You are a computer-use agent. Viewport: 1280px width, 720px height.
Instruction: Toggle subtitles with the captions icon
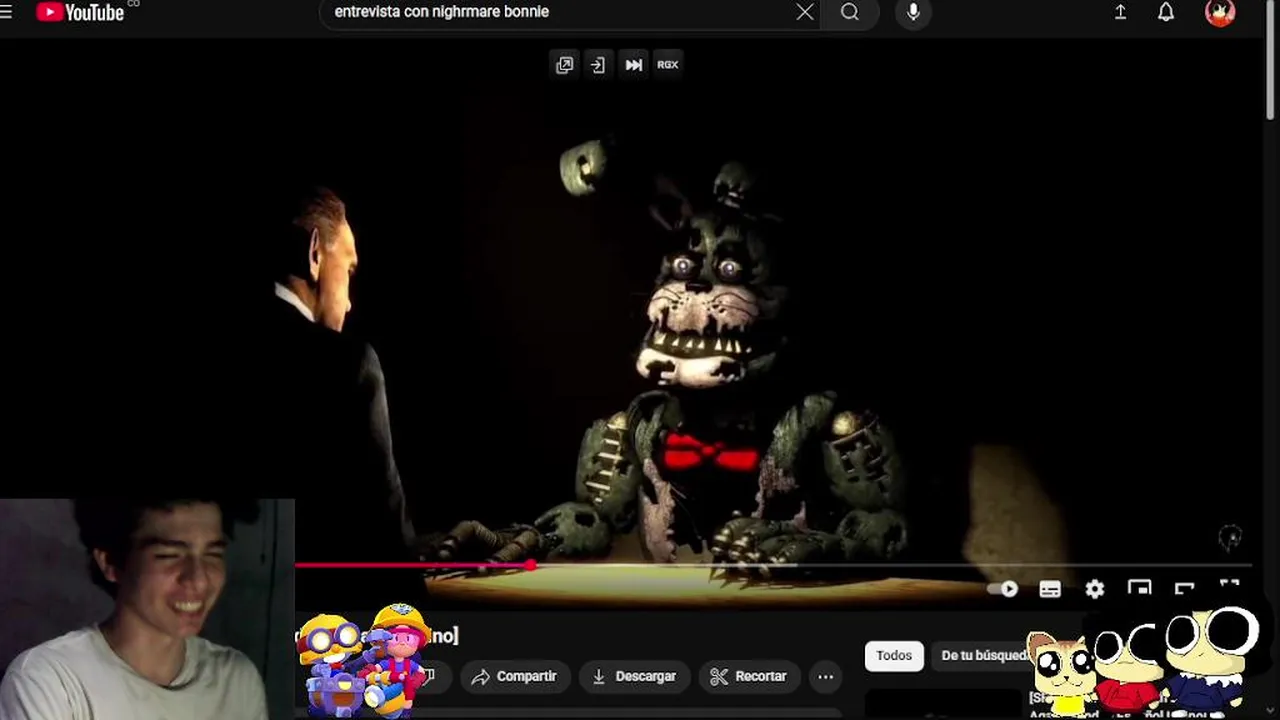click(x=1050, y=589)
